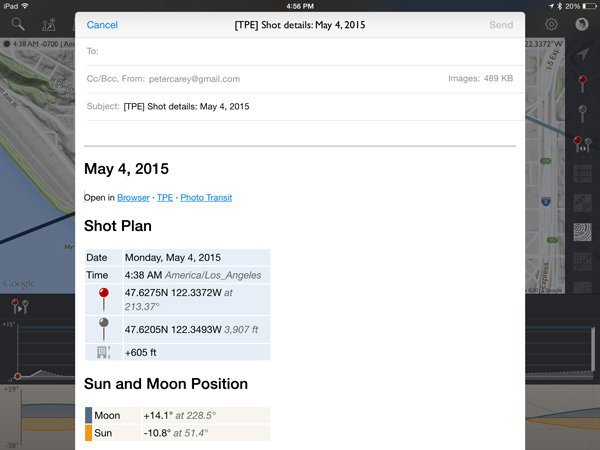Select the grey secondary pin icon
The width and height of the screenshot is (600, 450).
pos(583,113)
